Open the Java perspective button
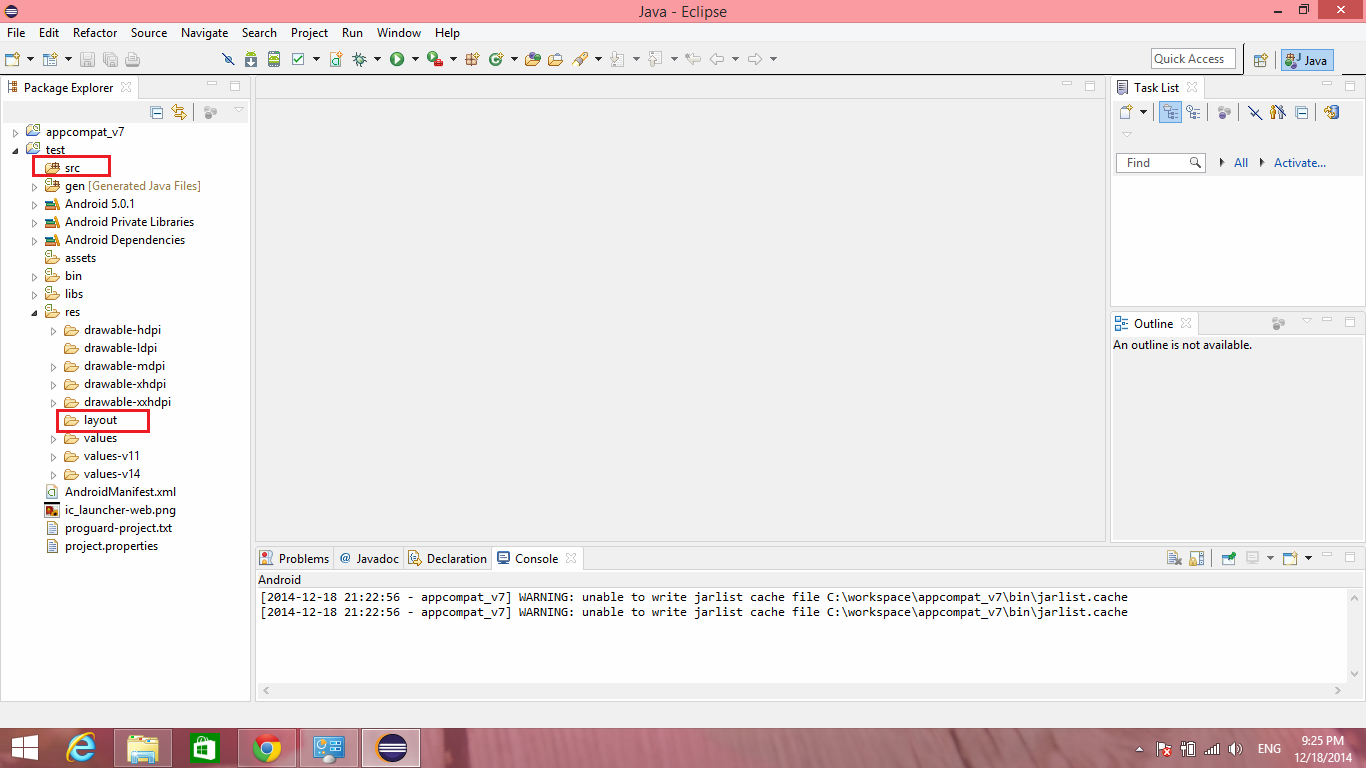1366x768 pixels. (x=1307, y=60)
